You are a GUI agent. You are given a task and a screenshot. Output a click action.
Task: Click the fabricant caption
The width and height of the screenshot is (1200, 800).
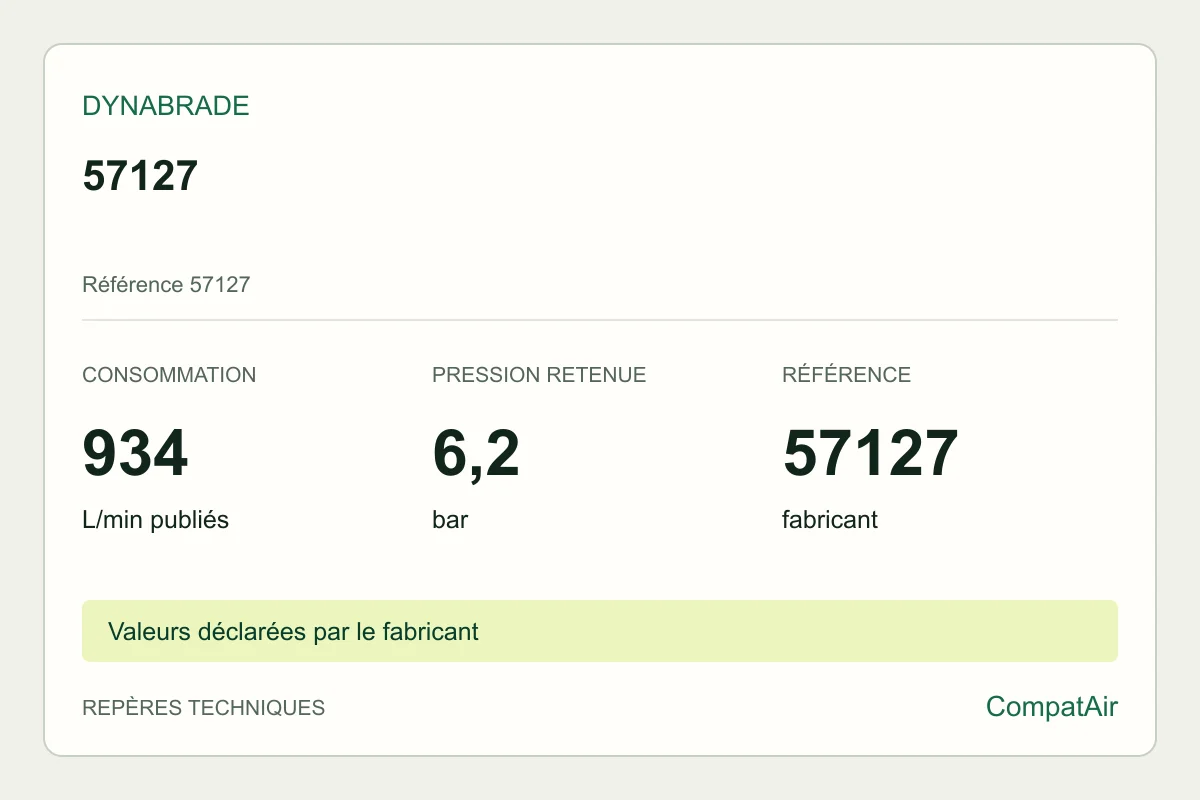[x=830, y=520]
